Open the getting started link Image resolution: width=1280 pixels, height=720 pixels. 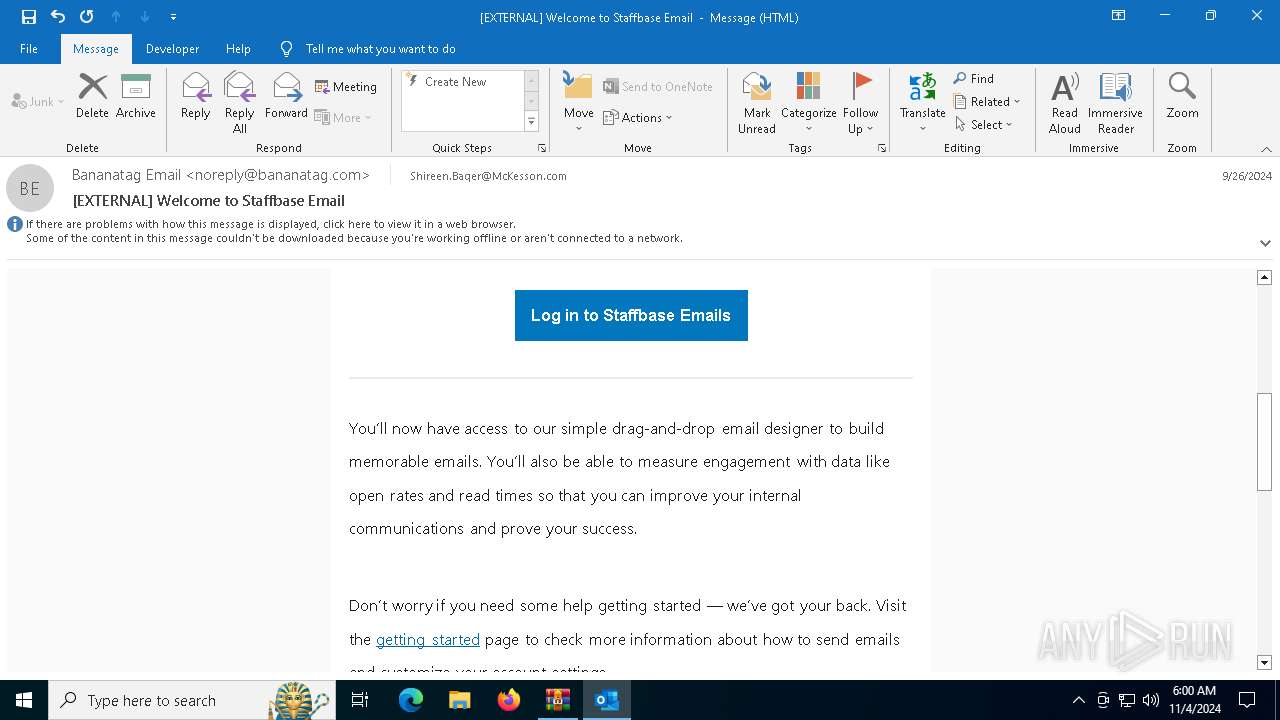428,639
